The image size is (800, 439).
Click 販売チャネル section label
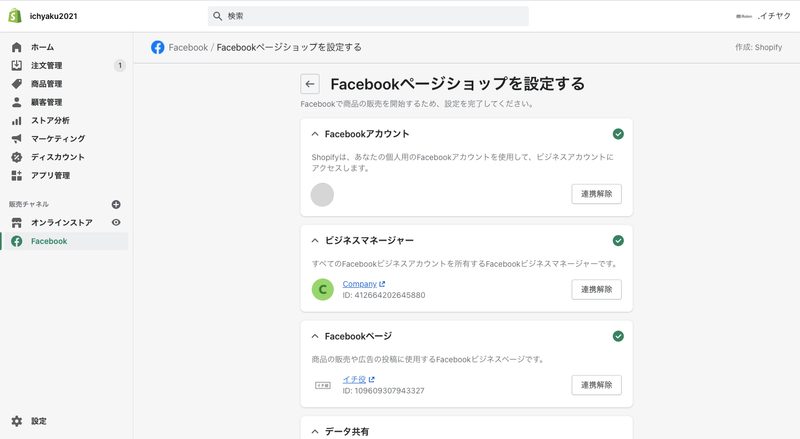(29, 204)
